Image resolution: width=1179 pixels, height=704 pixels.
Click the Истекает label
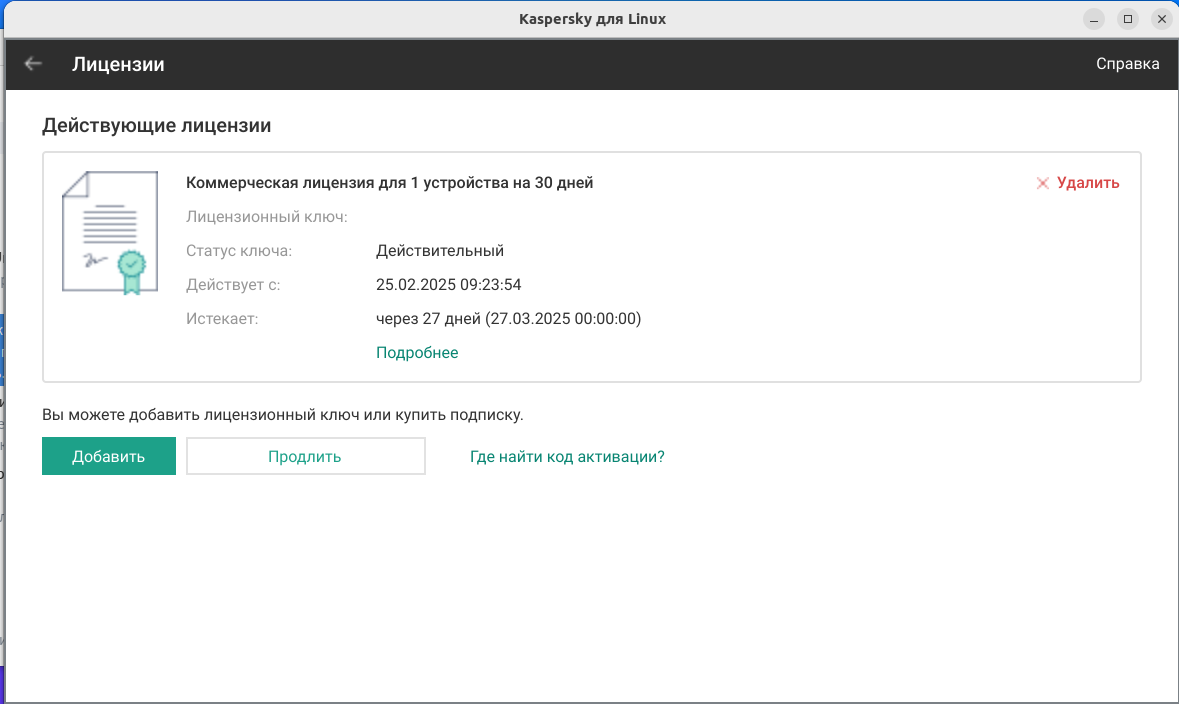(222, 319)
